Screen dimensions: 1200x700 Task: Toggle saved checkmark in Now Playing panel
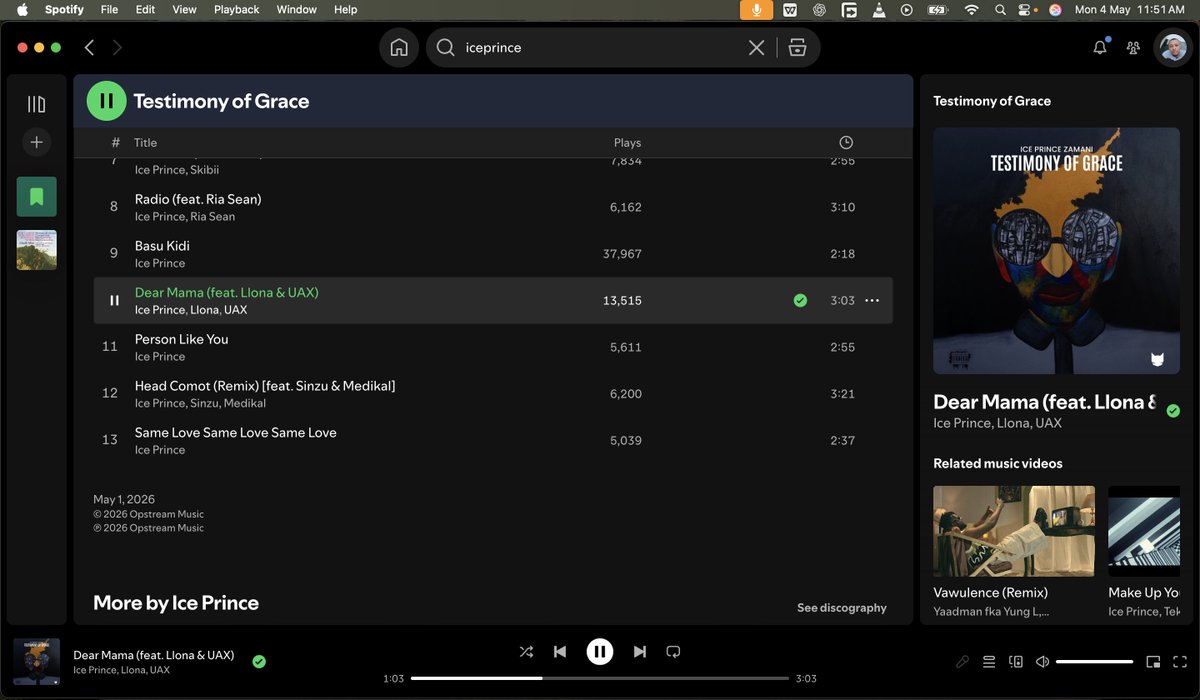[1173, 411]
